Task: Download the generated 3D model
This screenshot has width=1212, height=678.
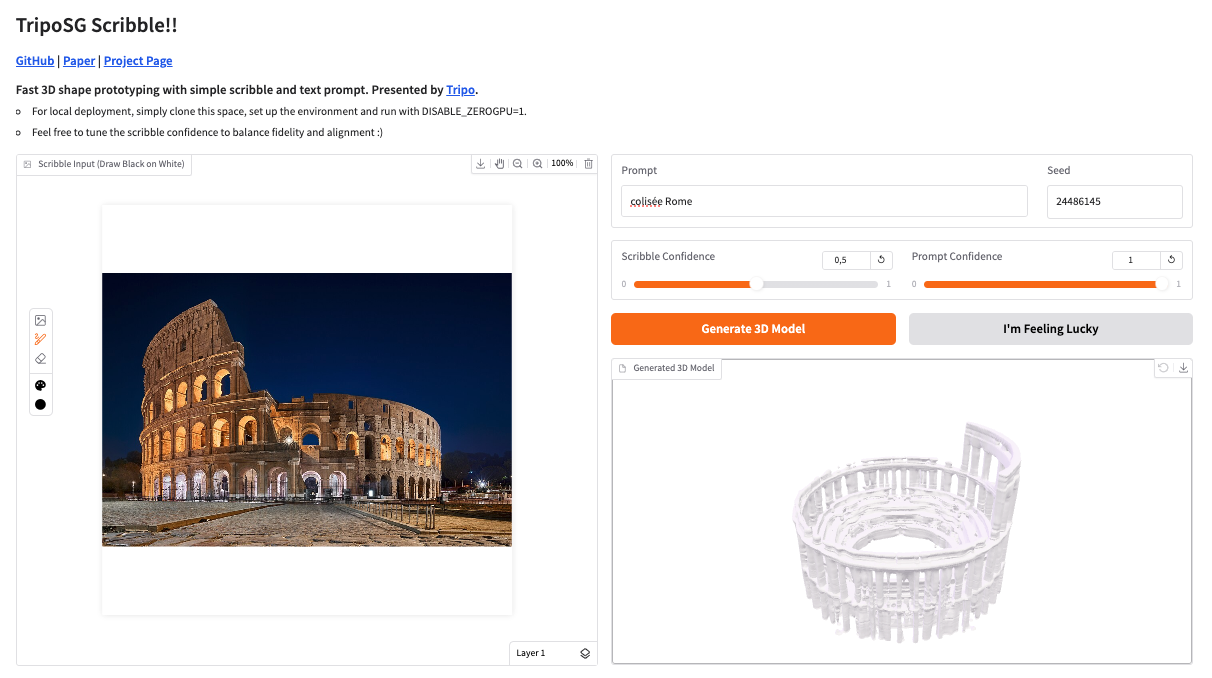Action: (x=1183, y=368)
